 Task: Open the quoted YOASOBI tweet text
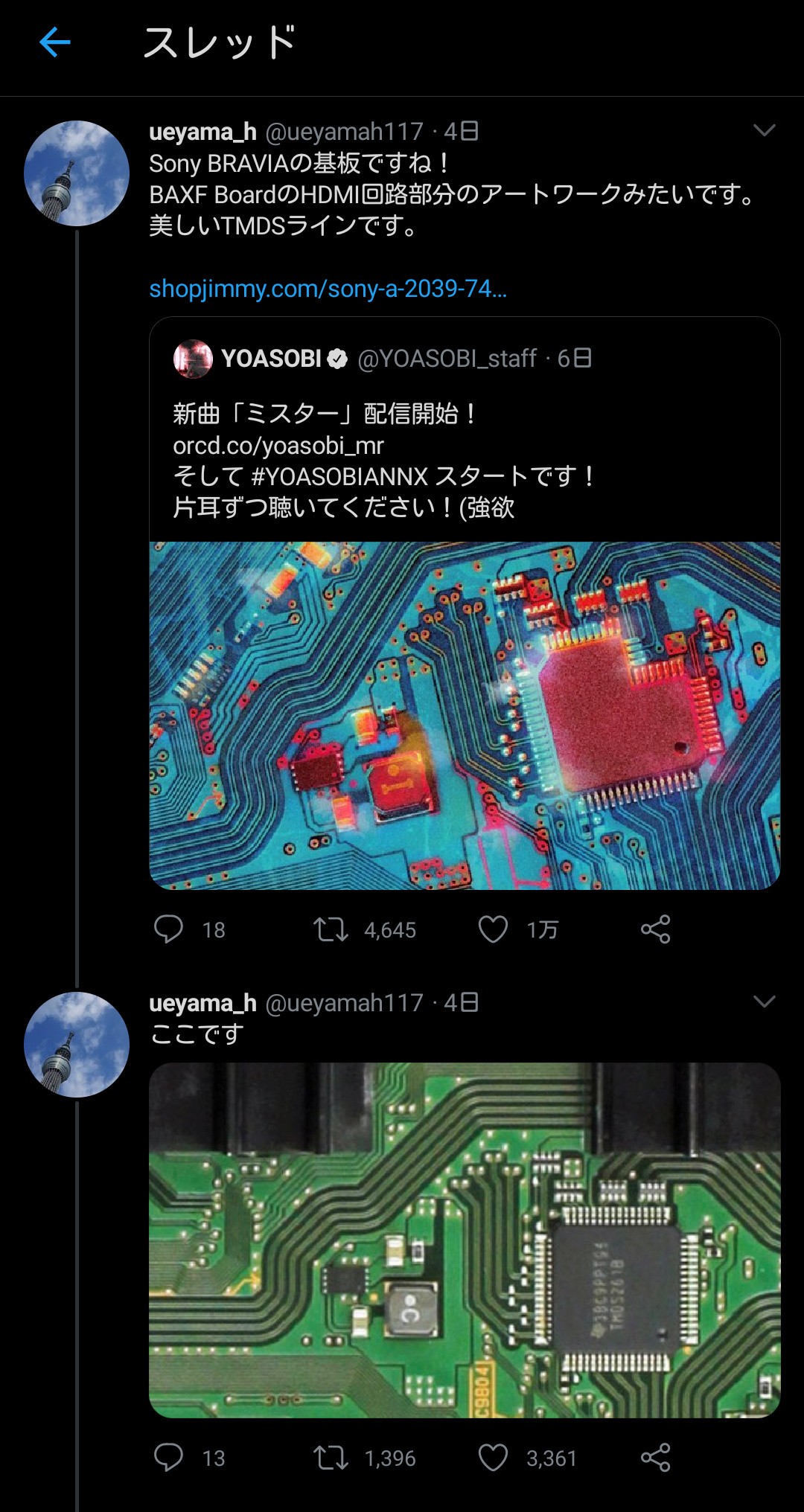[385, 461]
